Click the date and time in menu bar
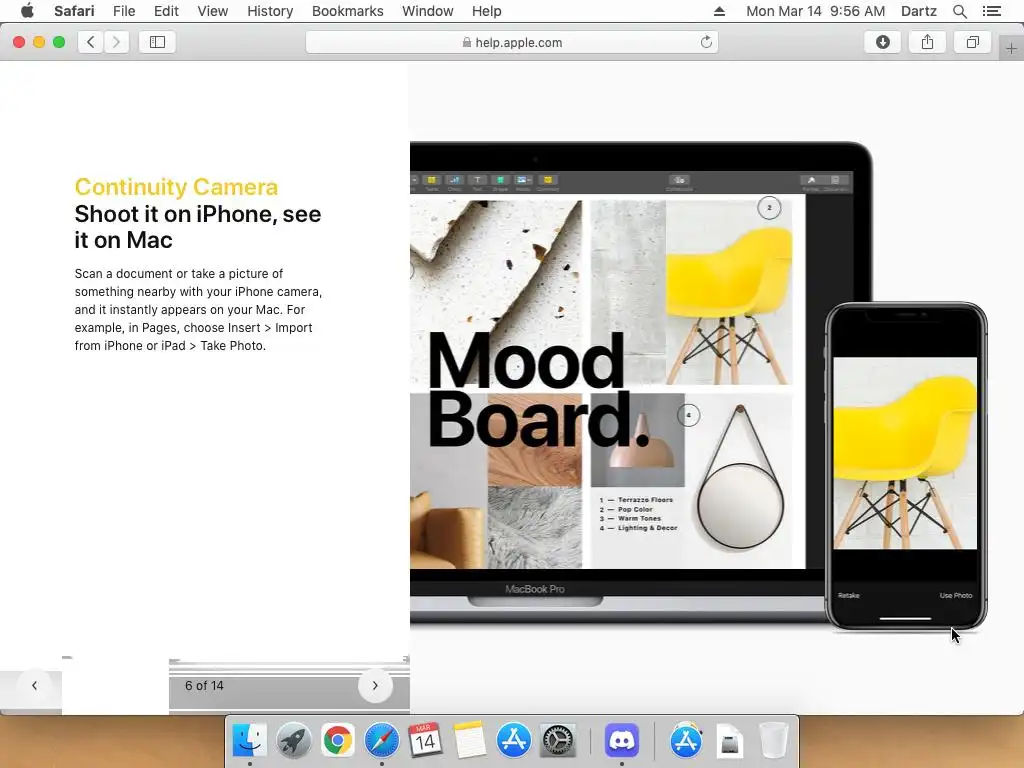1024x768 pixels. pos(815,11)
